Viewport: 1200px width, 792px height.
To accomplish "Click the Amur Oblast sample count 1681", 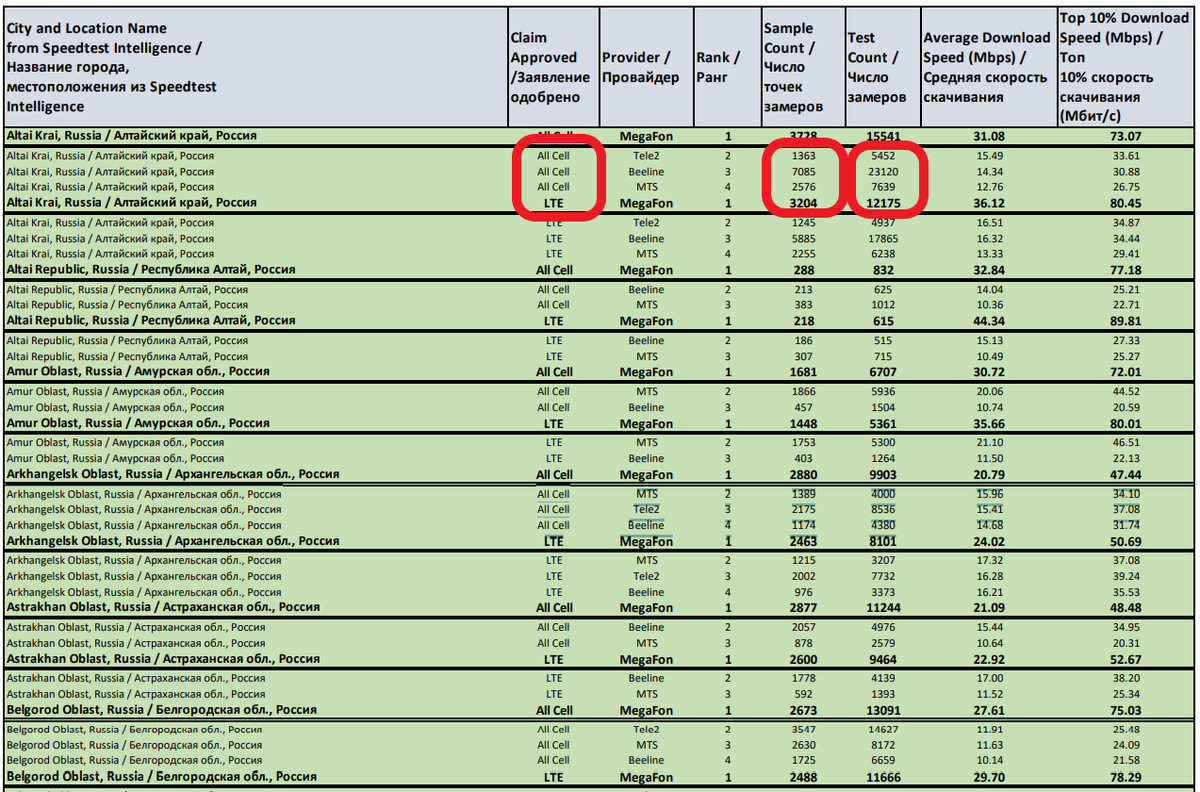I will (803, 372).
